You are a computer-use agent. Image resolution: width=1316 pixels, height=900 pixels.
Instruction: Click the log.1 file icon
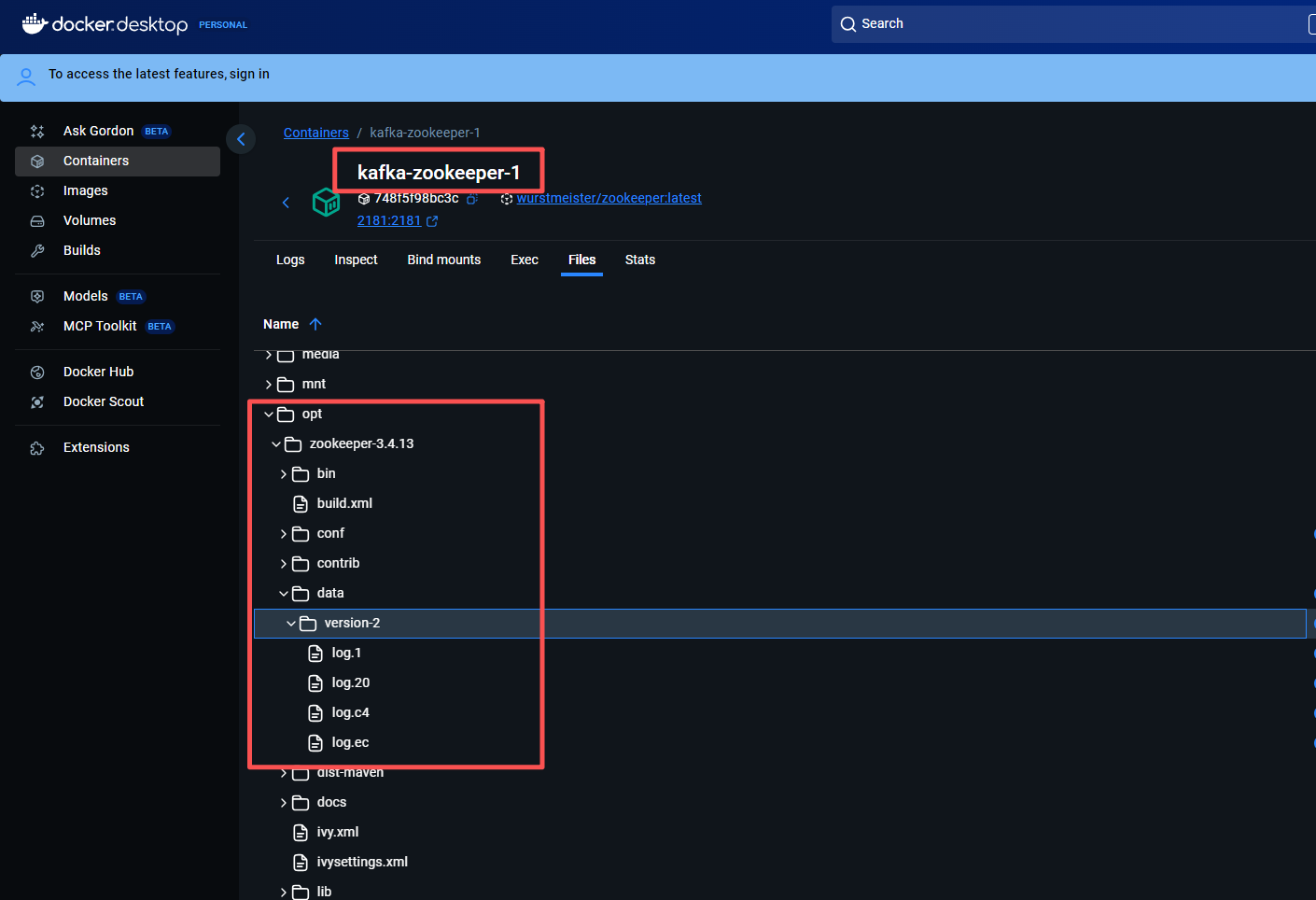click(315, 654)
